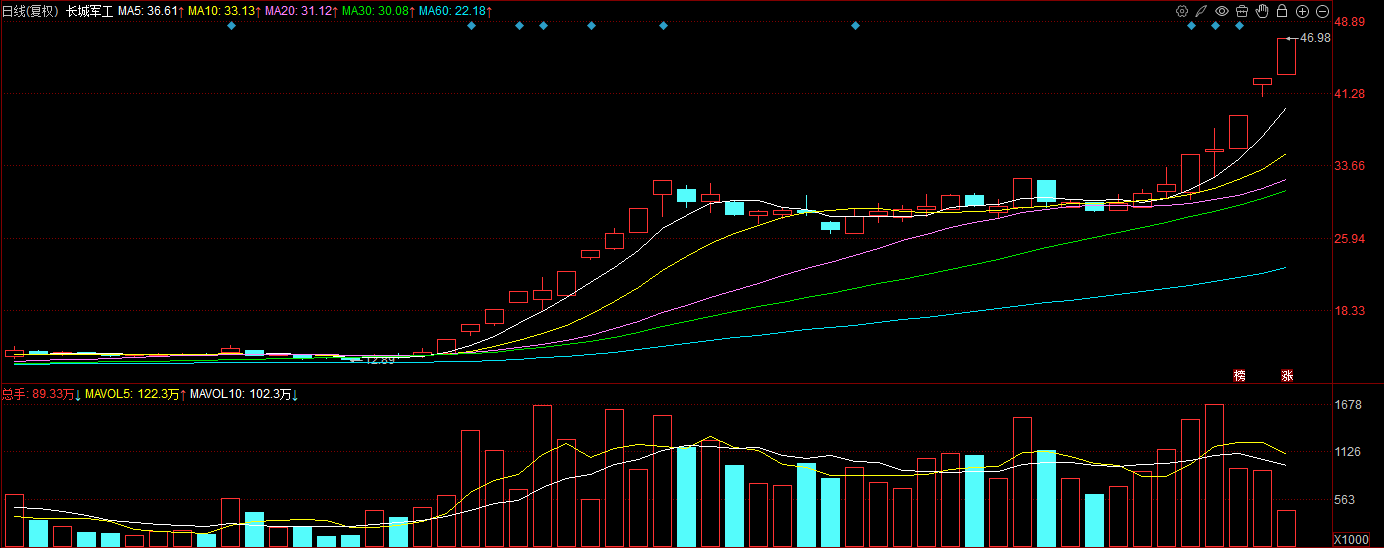1384x548 pixels.
Task: Click the 25.94 price axis value
Action: tap(1350, 239)
